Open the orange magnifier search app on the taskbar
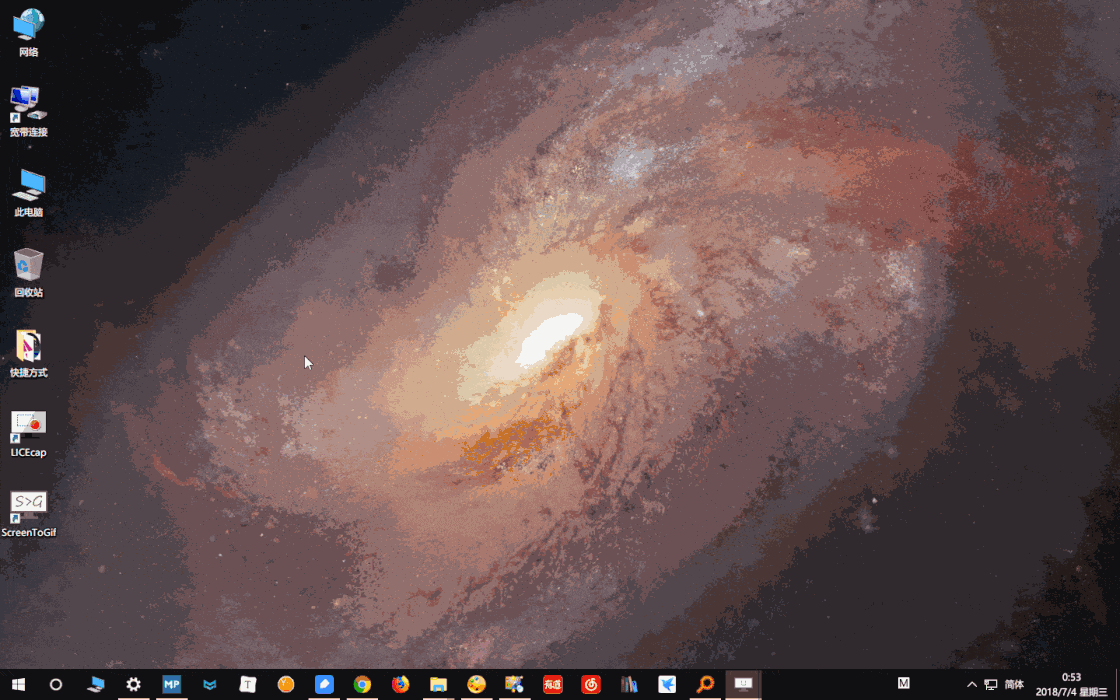The image size is (1120, 700). [705, 684]
